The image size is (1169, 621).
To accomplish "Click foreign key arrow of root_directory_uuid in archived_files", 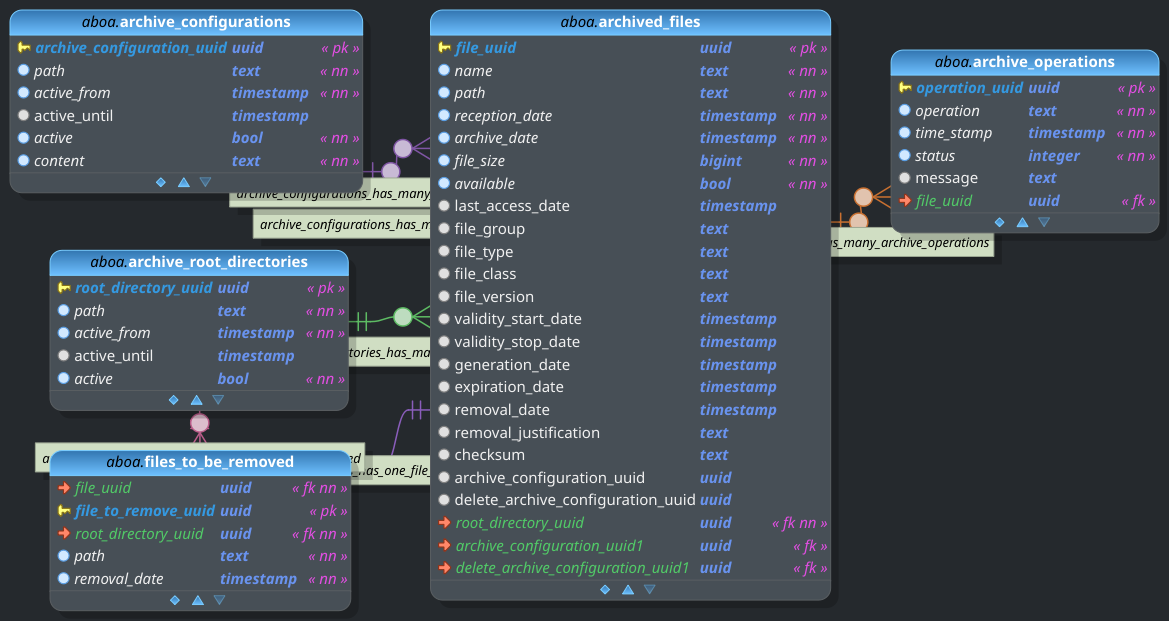I will tap(444, 523).
